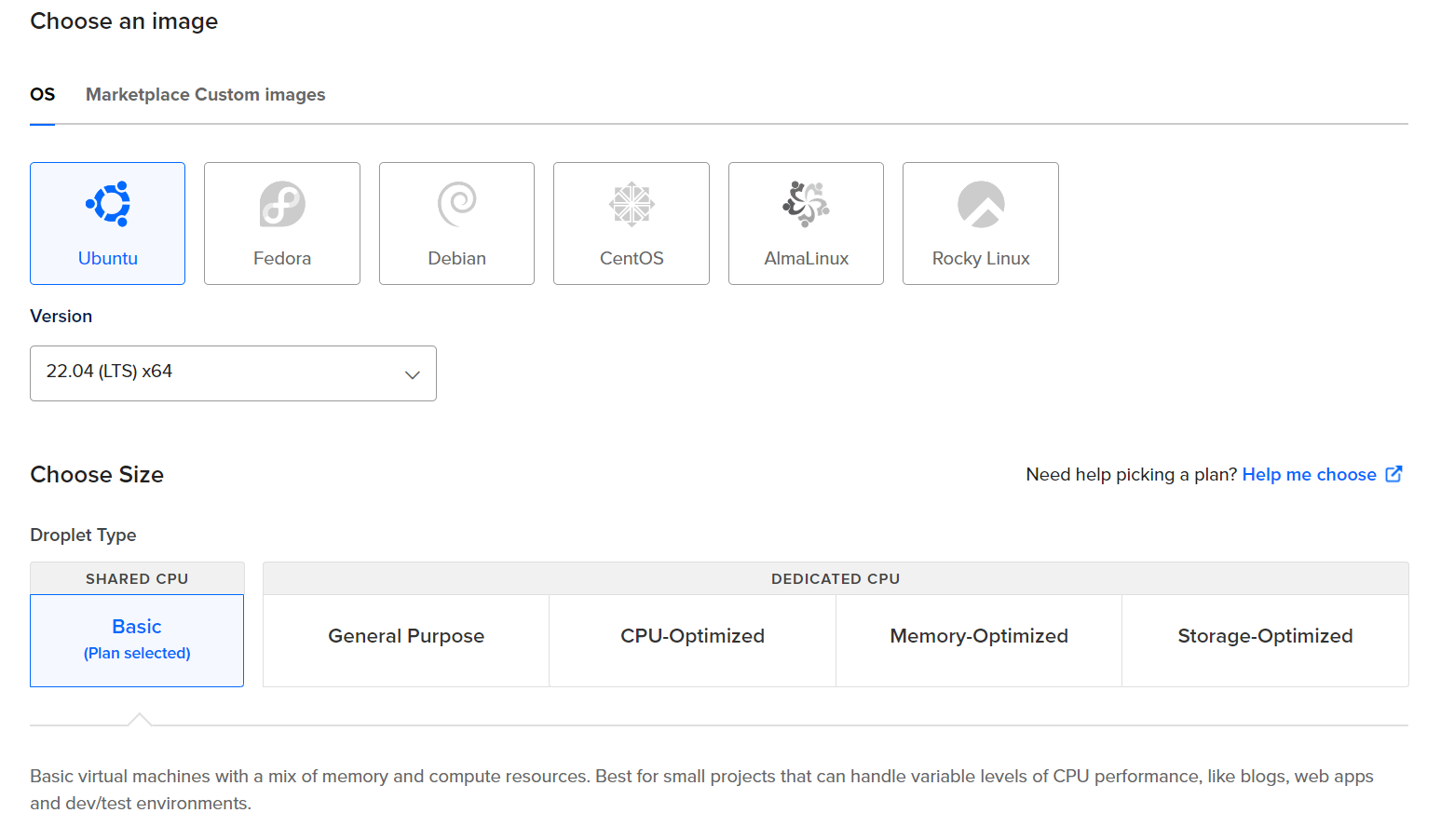Image resolution: width=1454 pixels, height=840 pixels.
Task: Open the Help me choose link
Action: coord(1309,475)
